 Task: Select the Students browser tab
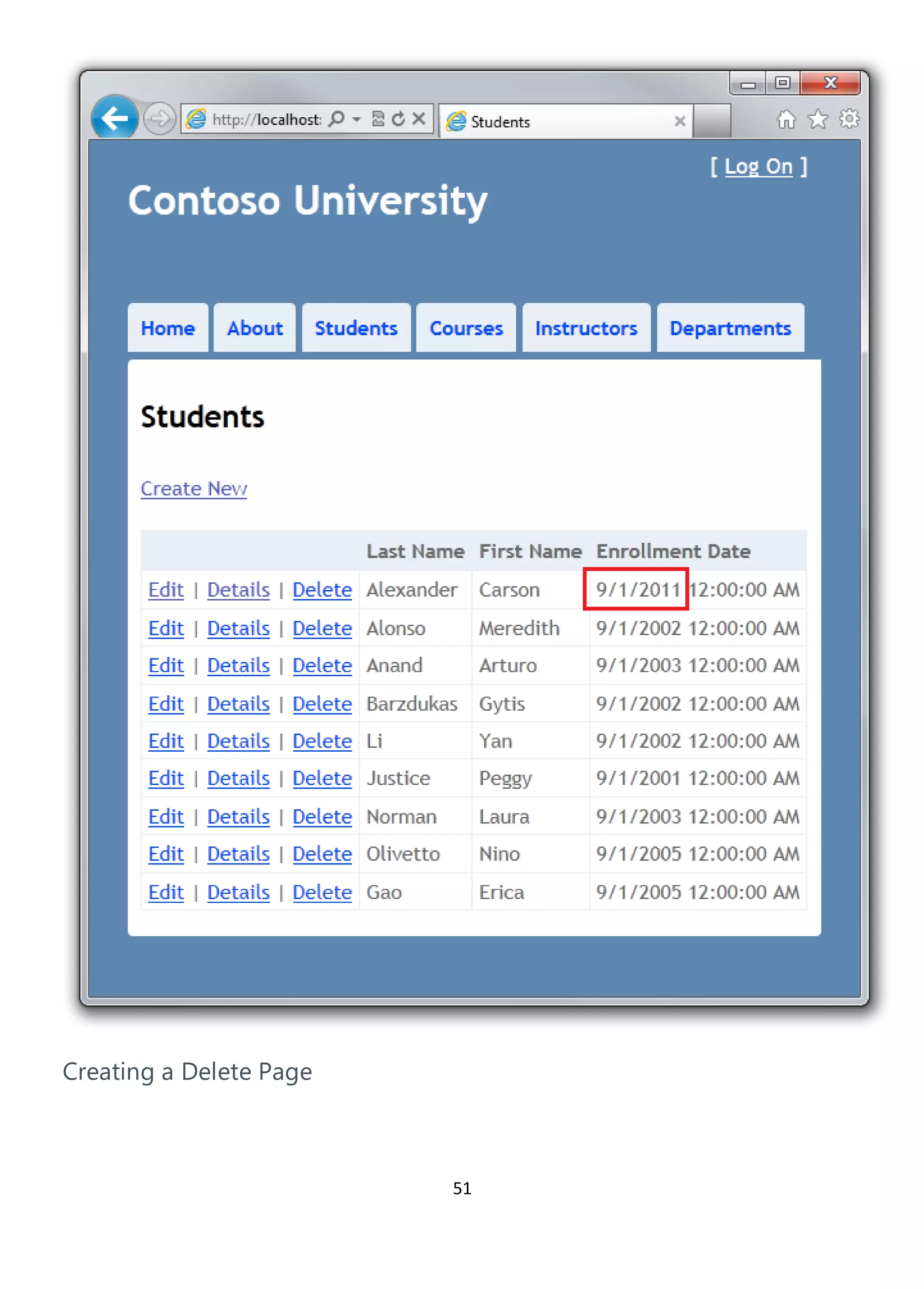click(565, 121)
